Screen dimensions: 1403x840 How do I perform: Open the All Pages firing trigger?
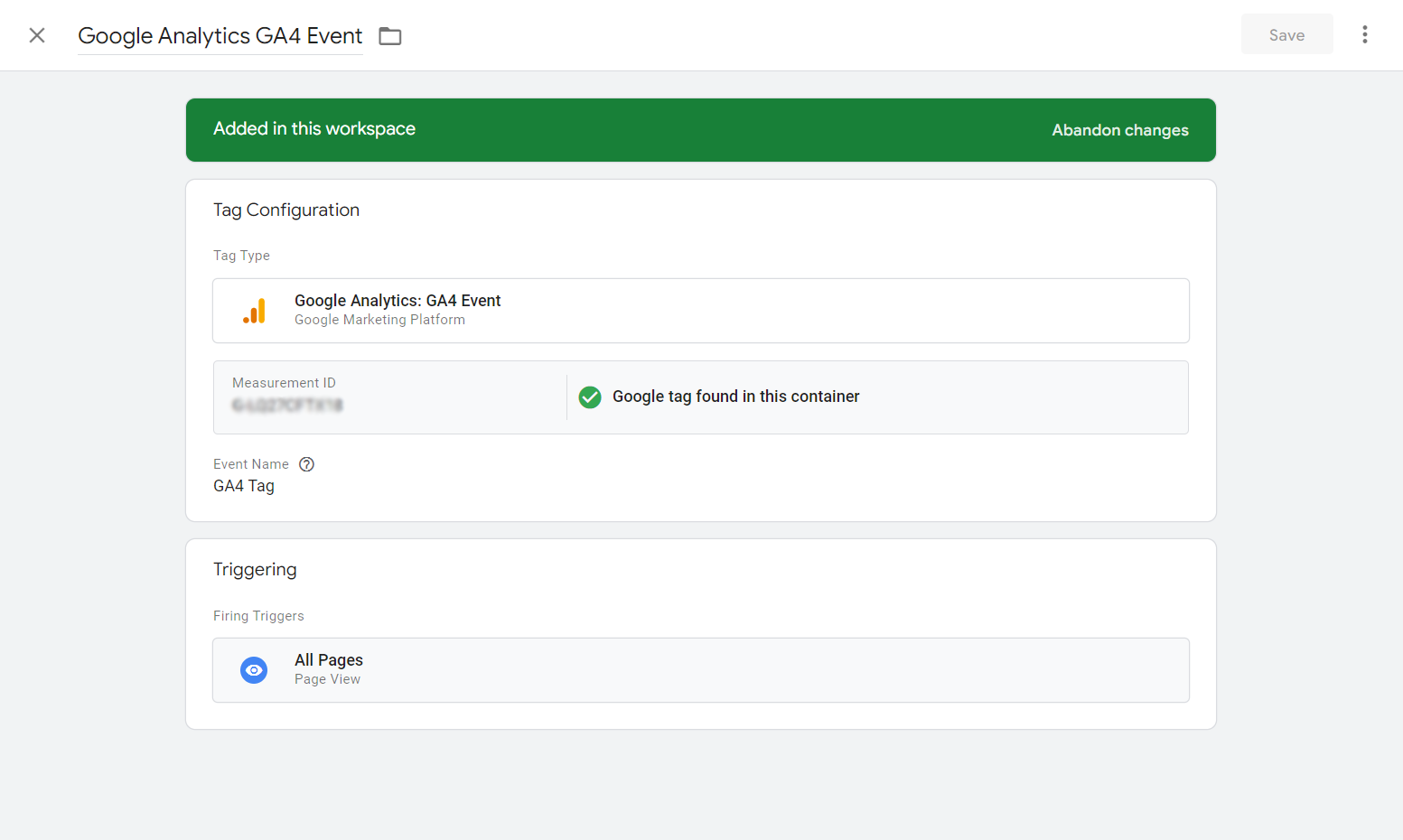click(701, 670)
